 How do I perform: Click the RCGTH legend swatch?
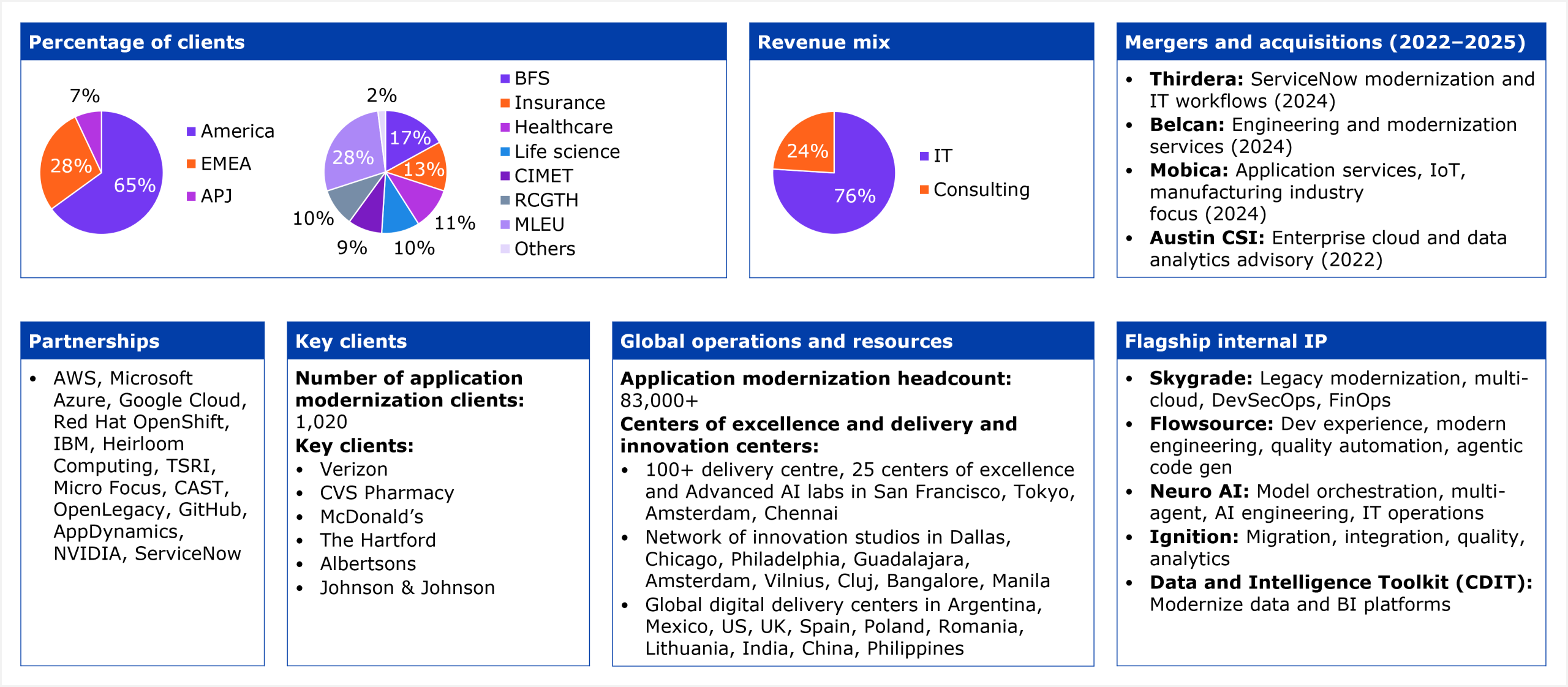(505, 200)
